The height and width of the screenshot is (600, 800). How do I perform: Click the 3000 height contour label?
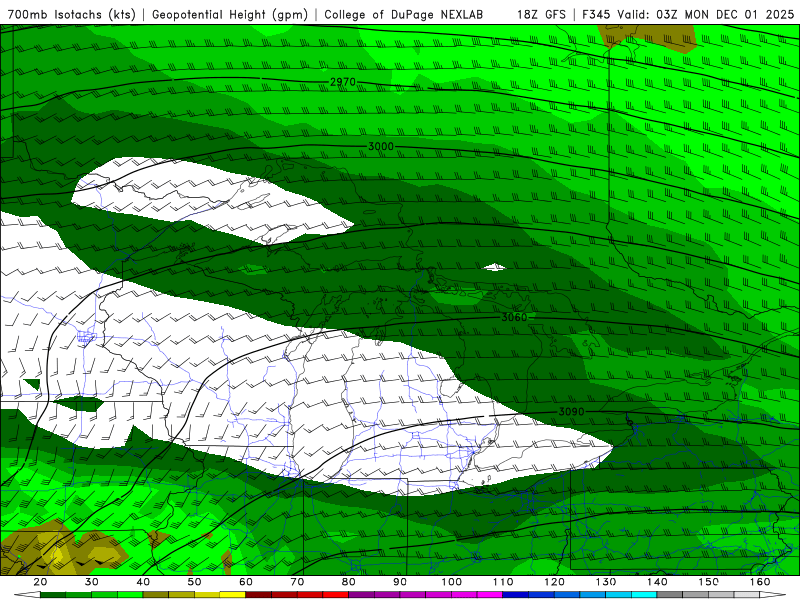coord(381,146)
